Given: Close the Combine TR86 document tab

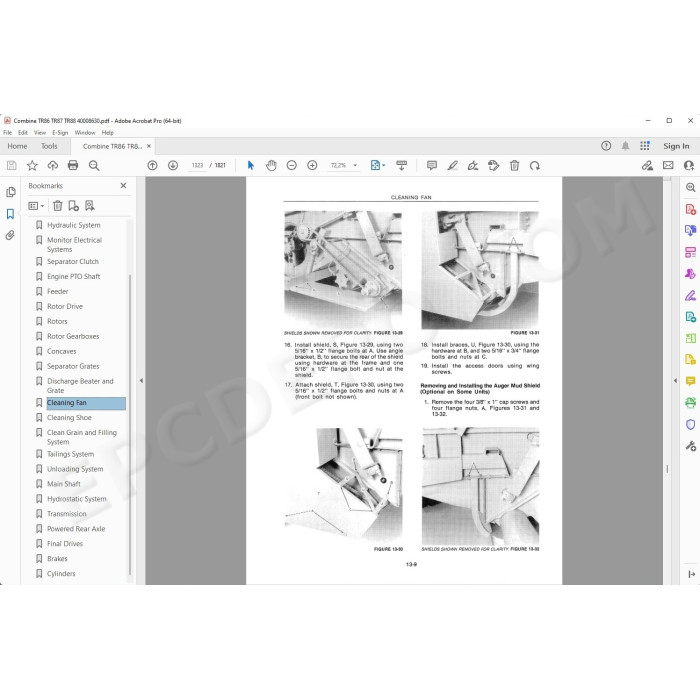Looking at the screenshot, I should pyautogui.click(x=149, y=146).
